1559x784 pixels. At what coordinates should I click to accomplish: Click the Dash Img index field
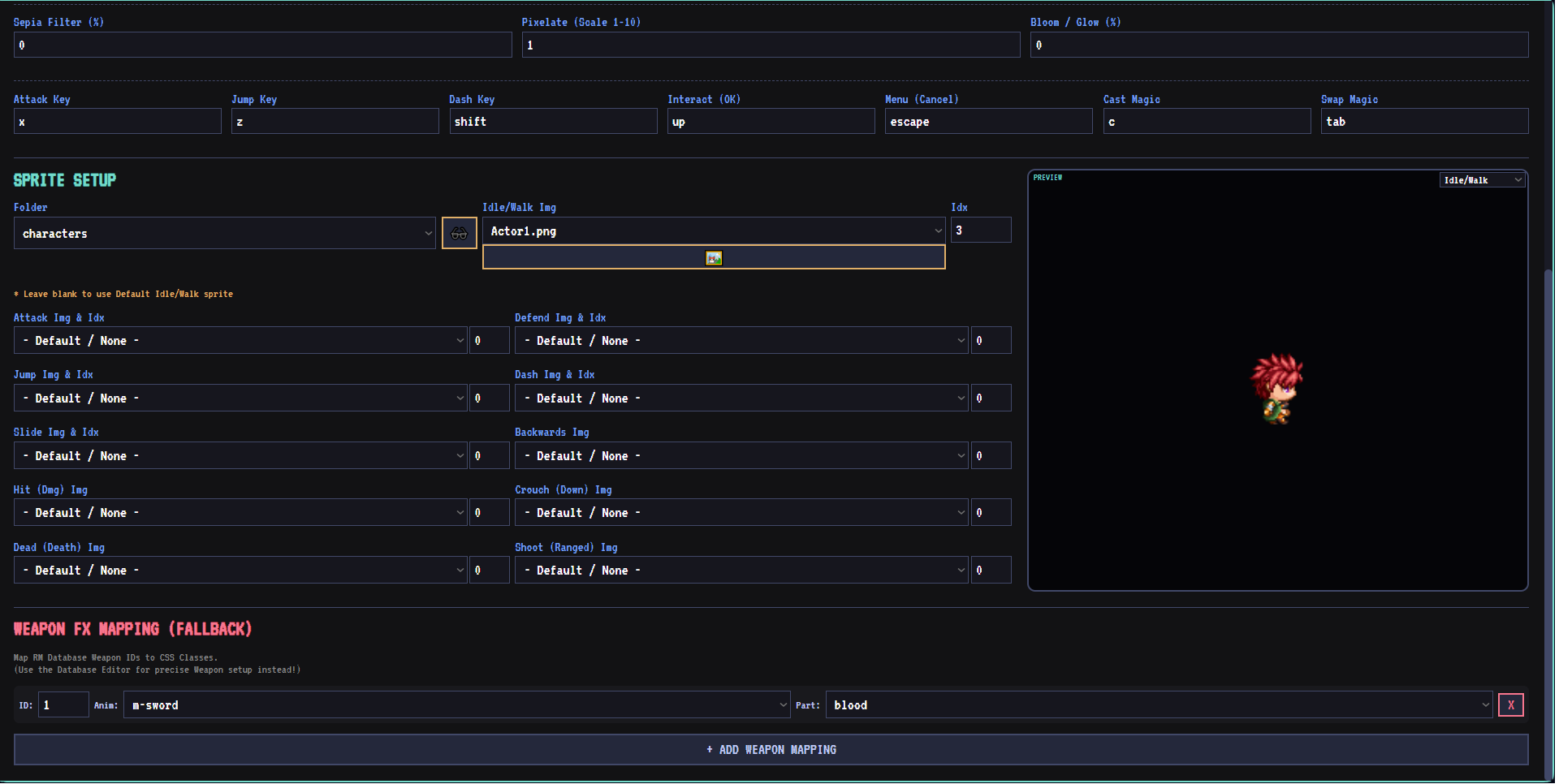click(x=991, y=398)
